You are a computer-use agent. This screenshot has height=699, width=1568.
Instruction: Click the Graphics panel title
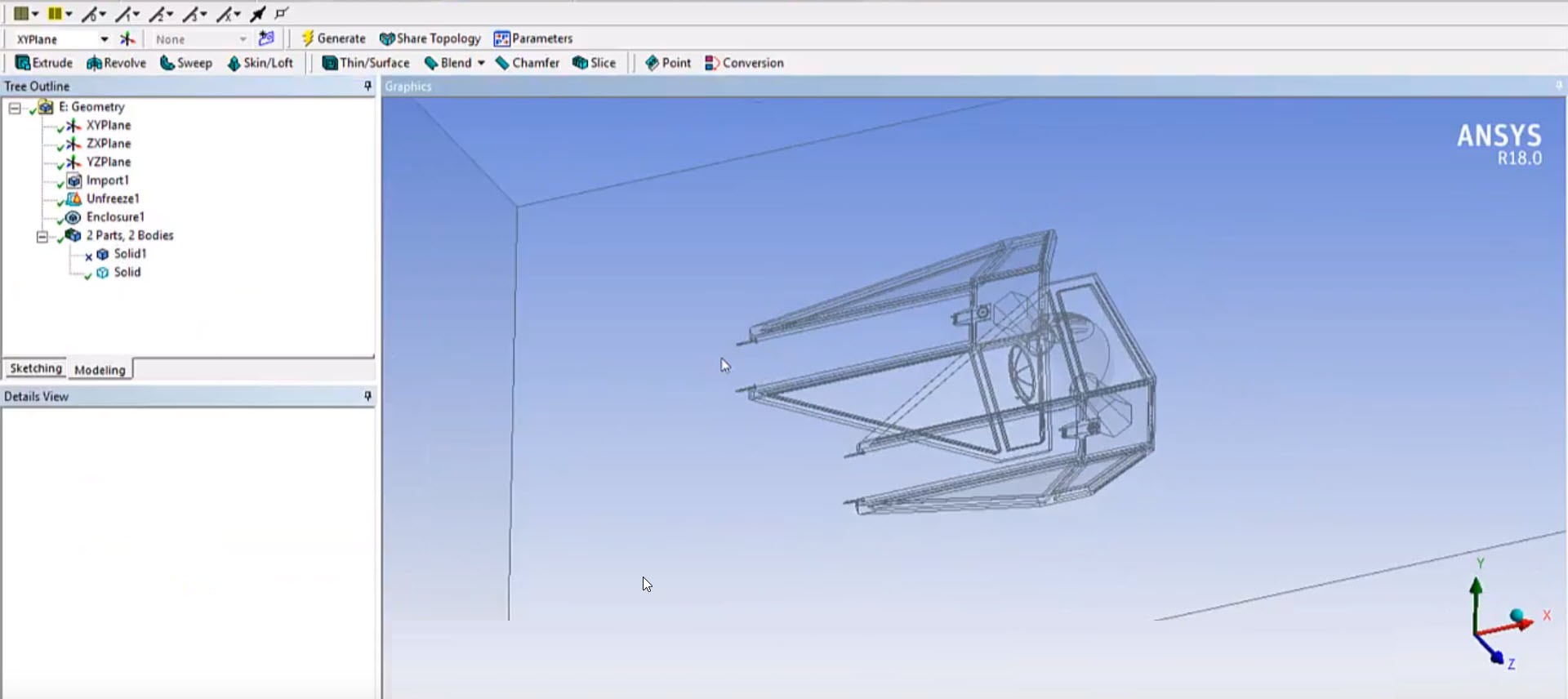point(408,87)
